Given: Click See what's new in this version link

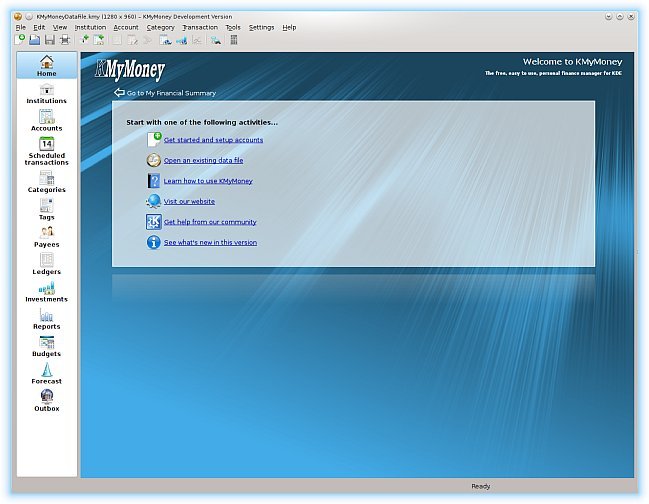Looking at the screenshot, I should 210,242.
